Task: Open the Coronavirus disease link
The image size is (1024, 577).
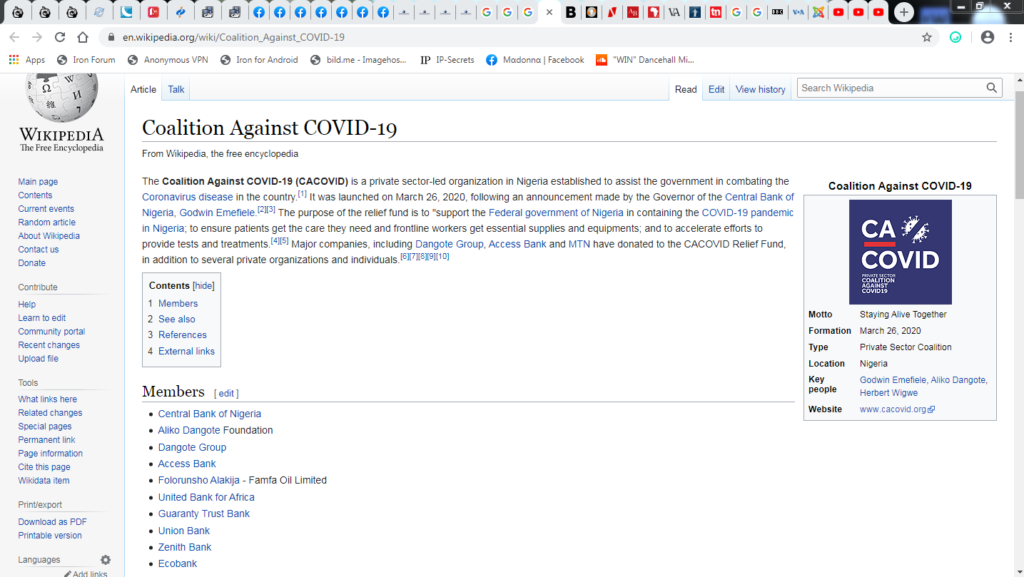Action: coord(187,197)
